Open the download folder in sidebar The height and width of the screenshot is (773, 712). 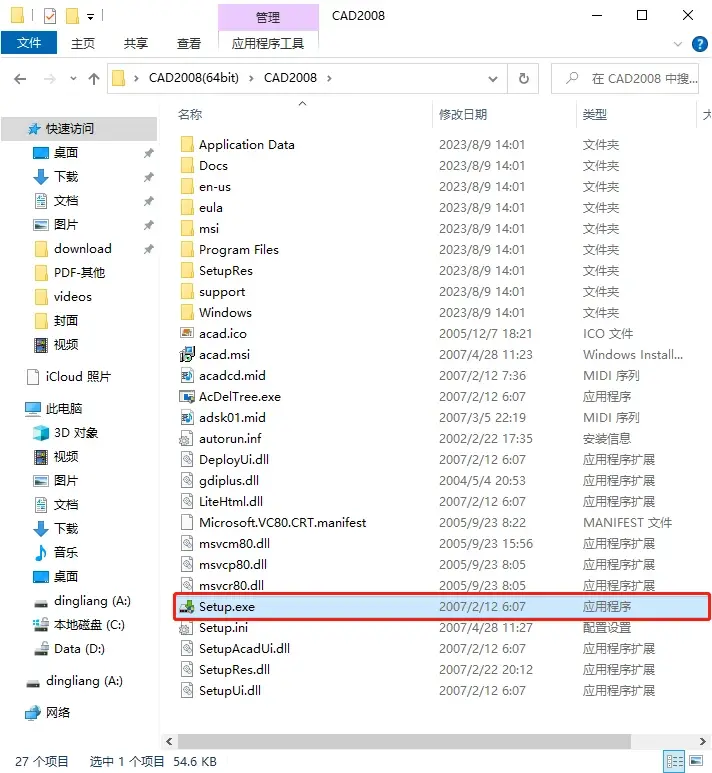point(82,248)
